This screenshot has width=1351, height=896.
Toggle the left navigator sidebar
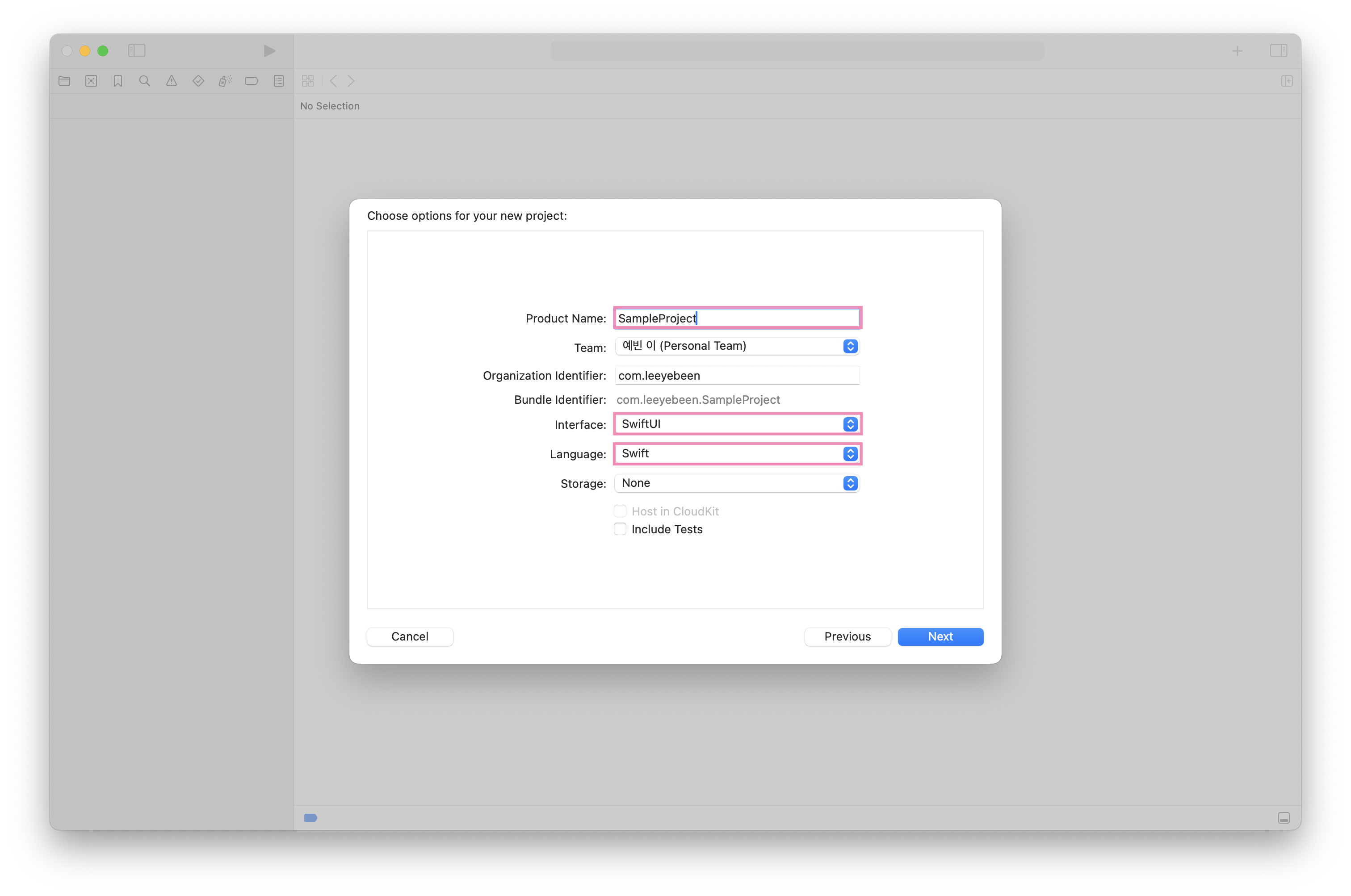click(137, 51)
